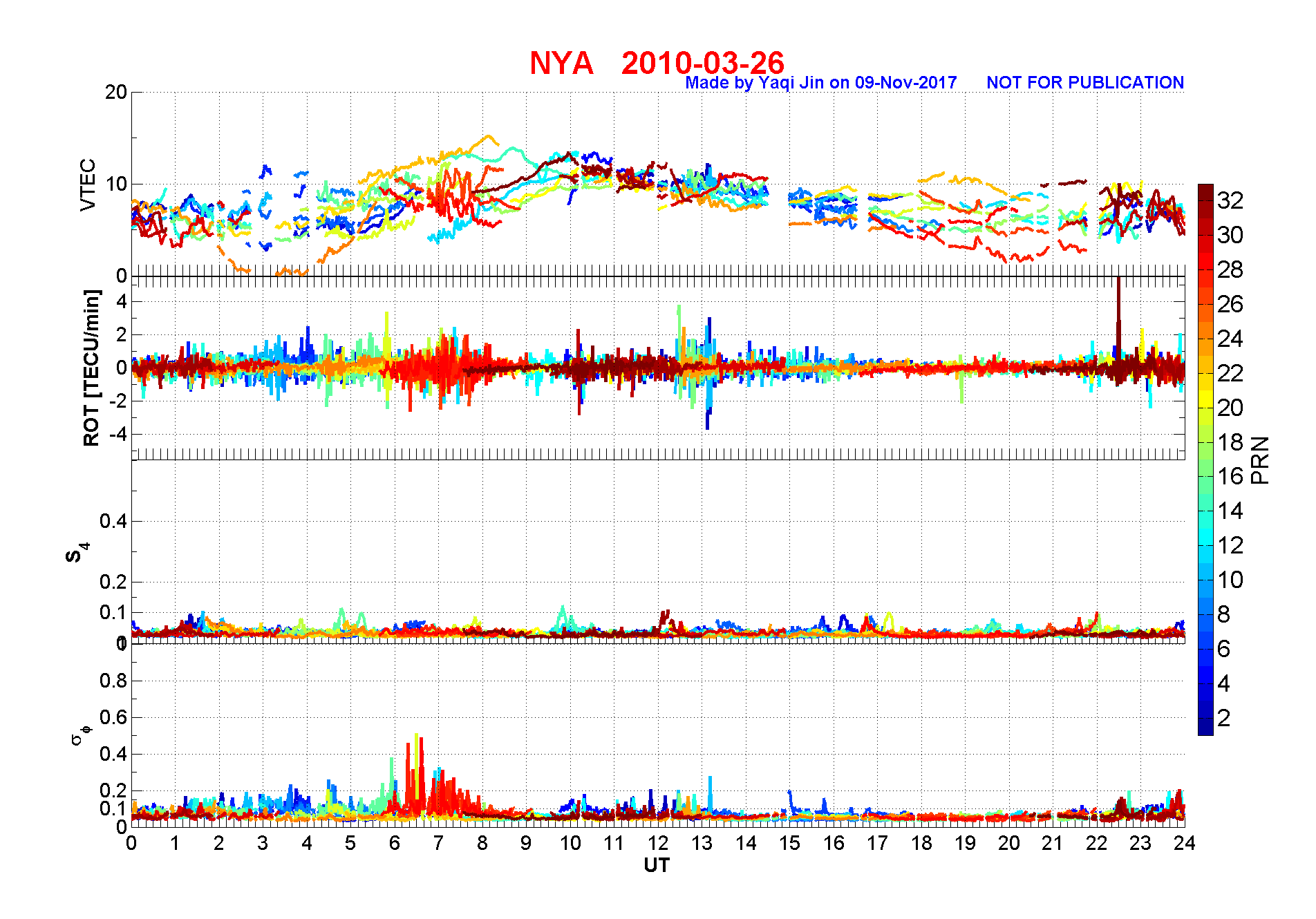1316x919 pixels.
Task: Click the x-axis tick label 12
Action: click(658, 843)
